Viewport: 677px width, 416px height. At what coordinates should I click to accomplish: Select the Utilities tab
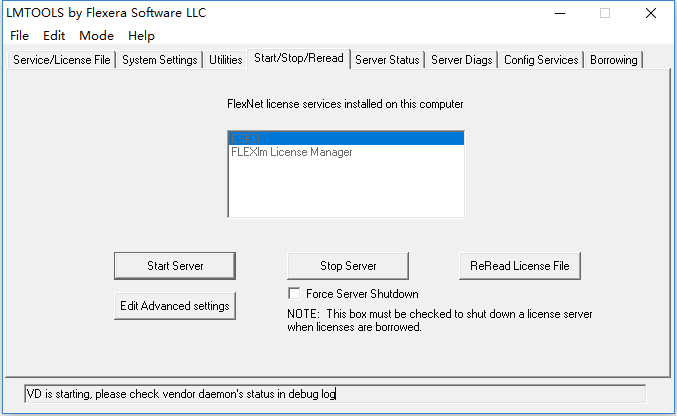[x=226, y=60]
